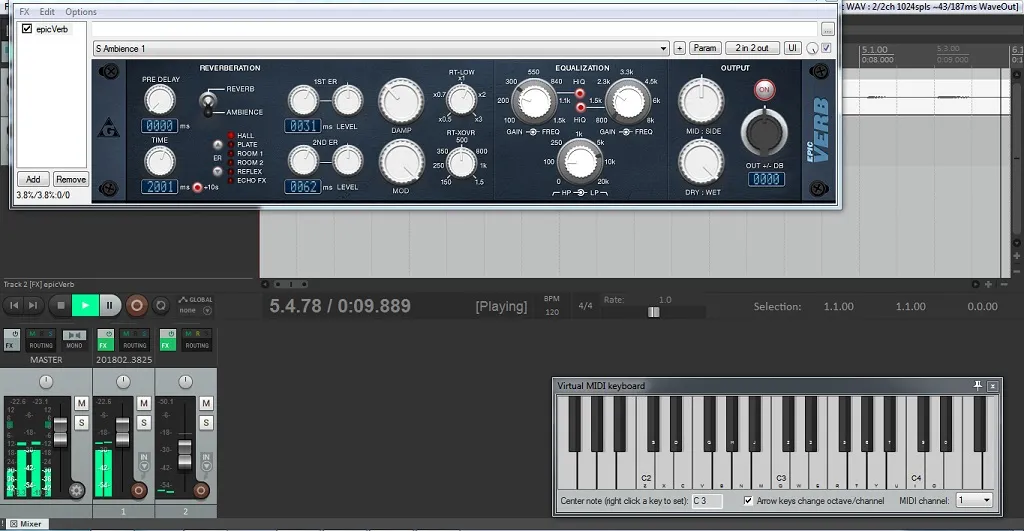Open the Edit menu
The height and width of the screenshot is (531, 1024).
point(47,12)
